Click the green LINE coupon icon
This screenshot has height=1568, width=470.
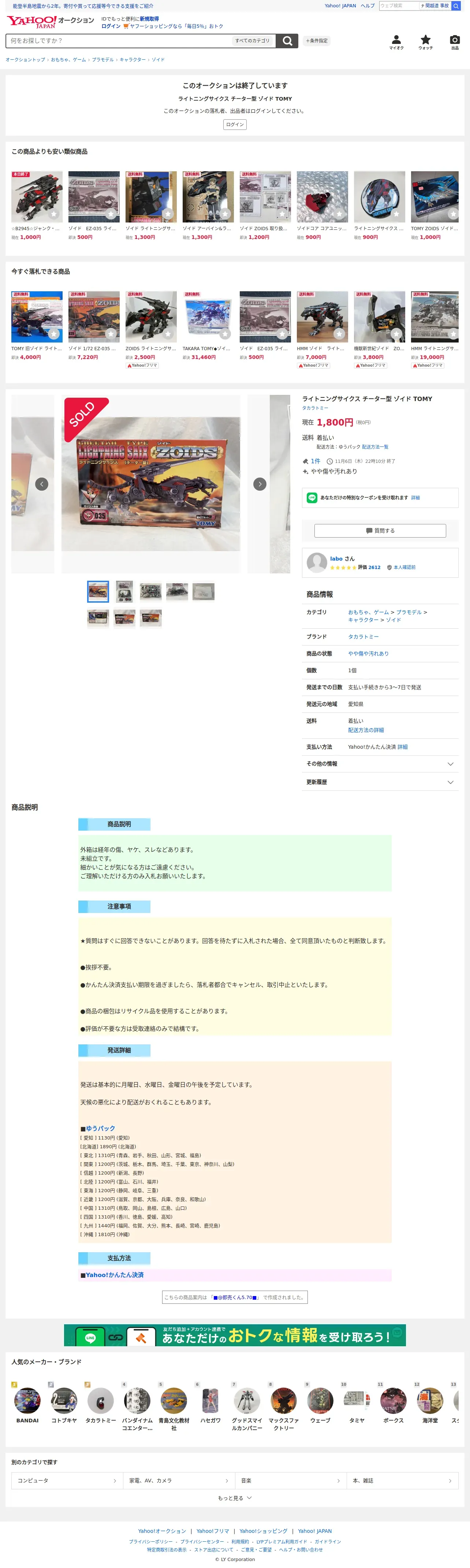(x=312, y=497)
